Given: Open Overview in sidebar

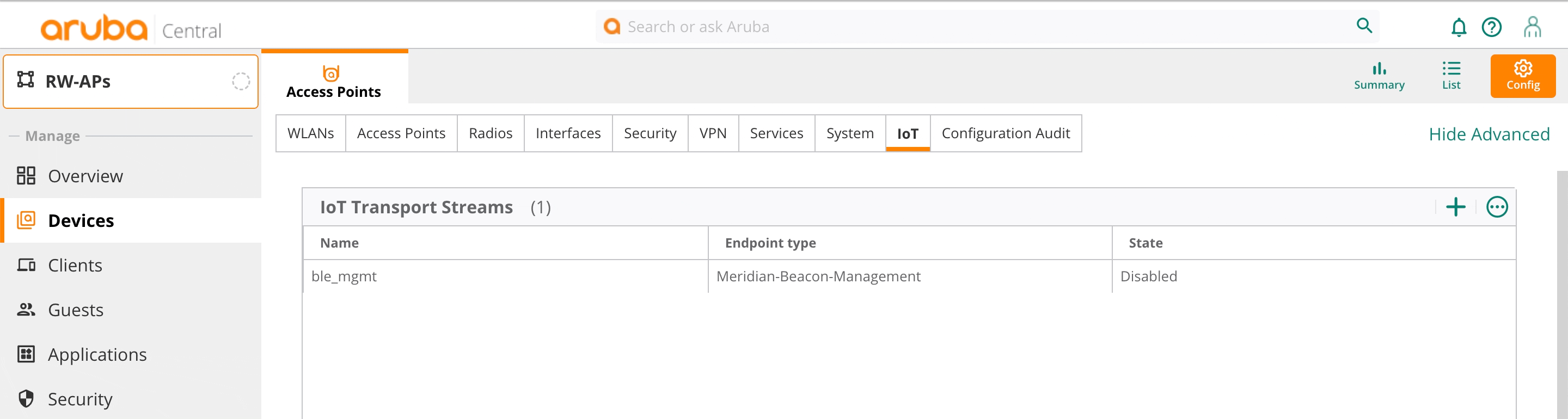Looking at the screenshot, I should [131, 176].
